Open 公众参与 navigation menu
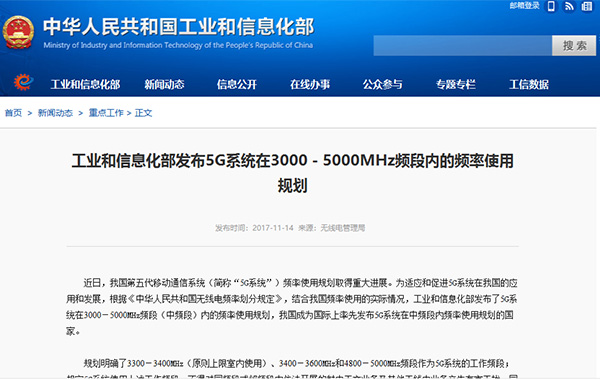Image resolution: width=600 pixels, height=380 pixels. 383,85
